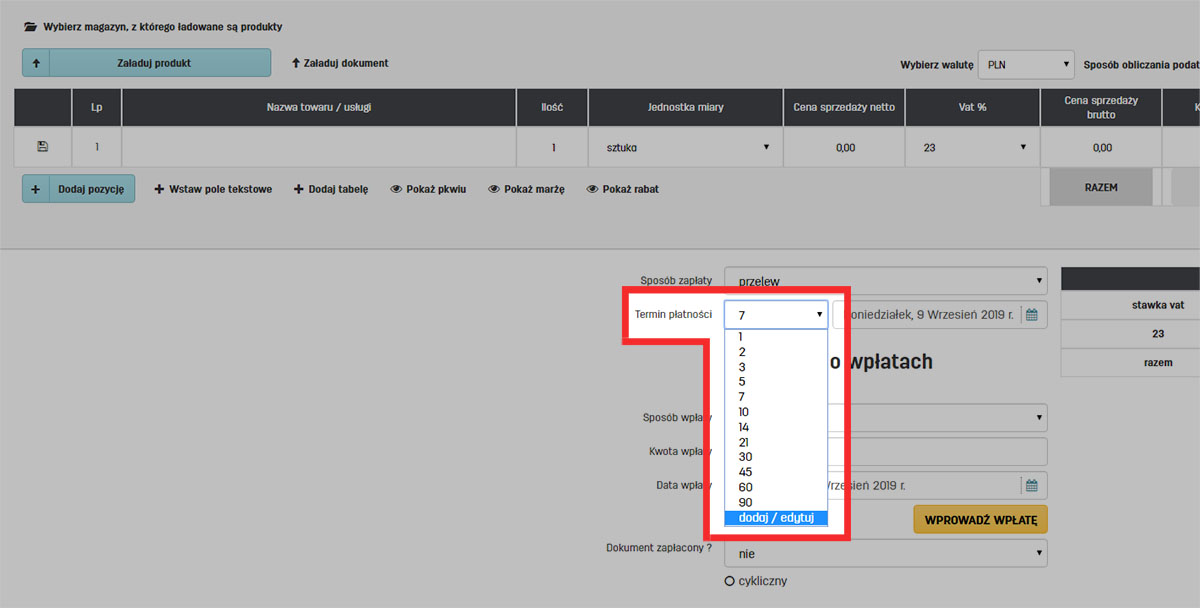Toggle Pokaż rabat visibility
The height and width of the screenshot is (608, 1200).
[x=622, y=189]
